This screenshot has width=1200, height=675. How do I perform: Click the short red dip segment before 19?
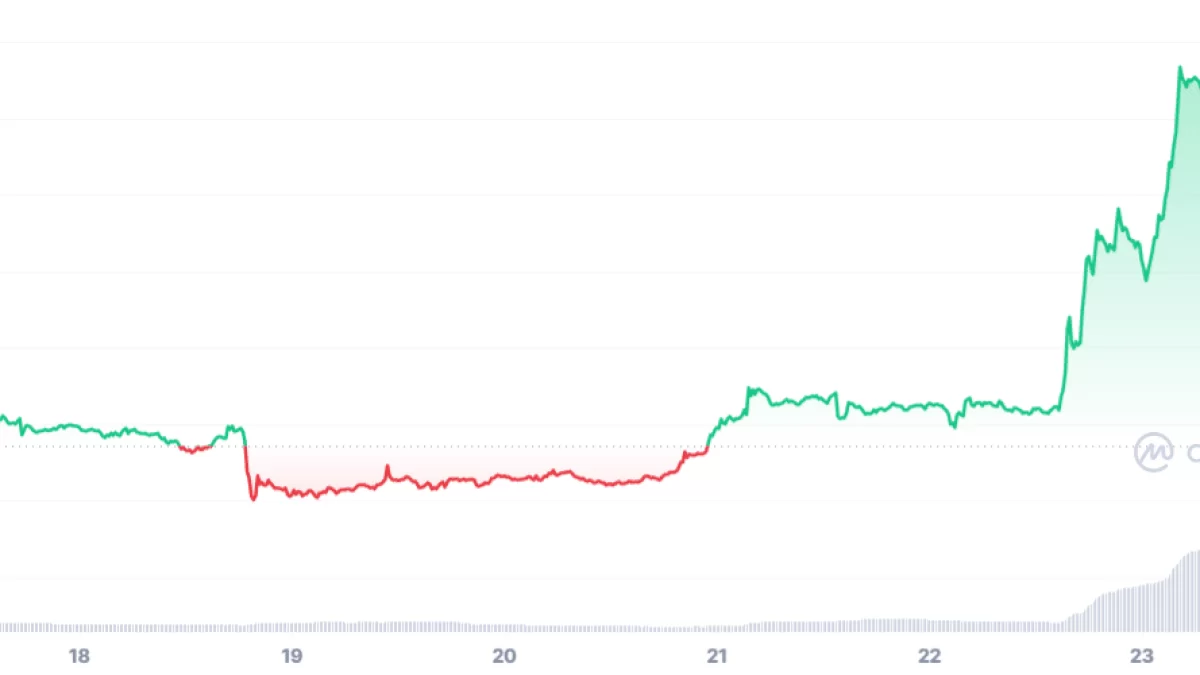pos(194,450)
